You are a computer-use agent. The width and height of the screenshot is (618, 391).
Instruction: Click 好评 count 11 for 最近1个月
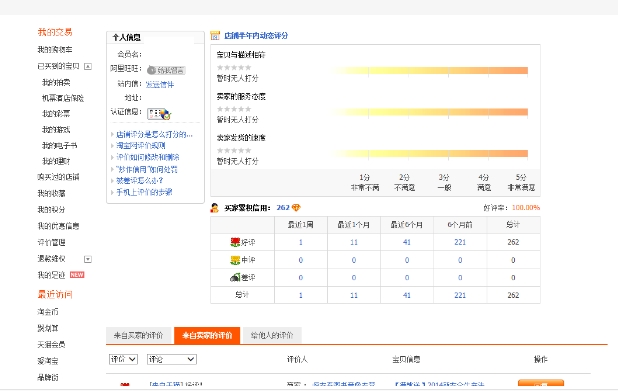354,242
